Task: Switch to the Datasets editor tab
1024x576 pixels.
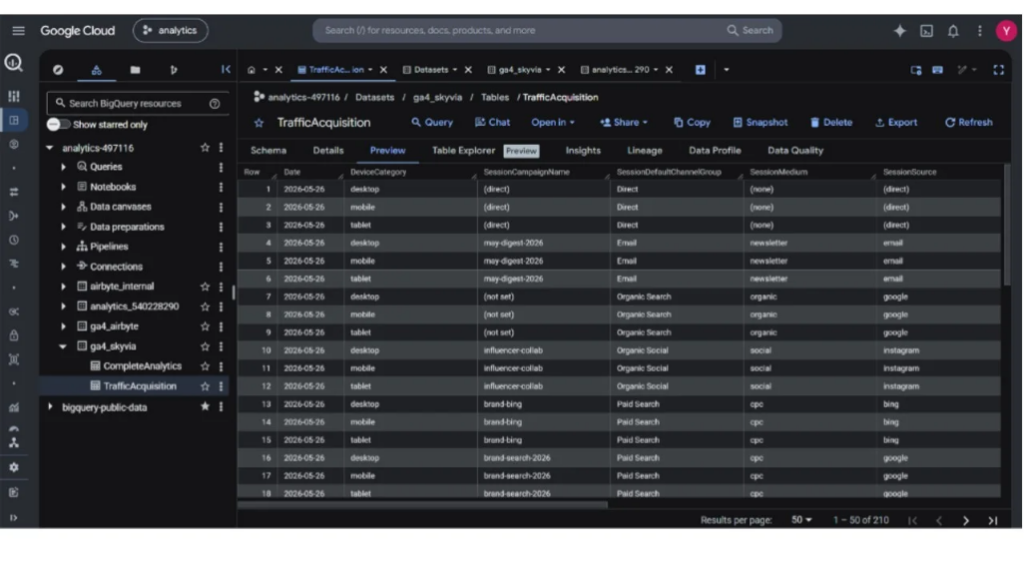Action: (x=430, y=70)
